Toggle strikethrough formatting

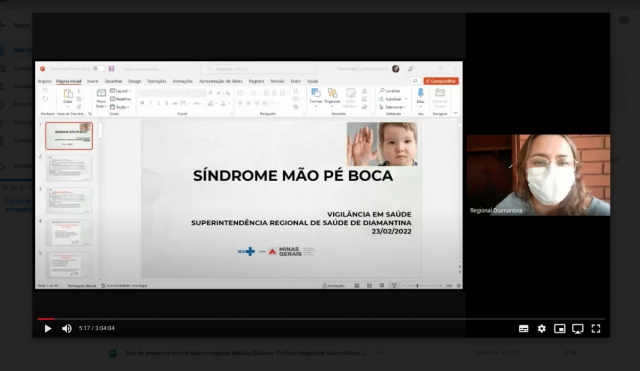(x=175, y=104)
